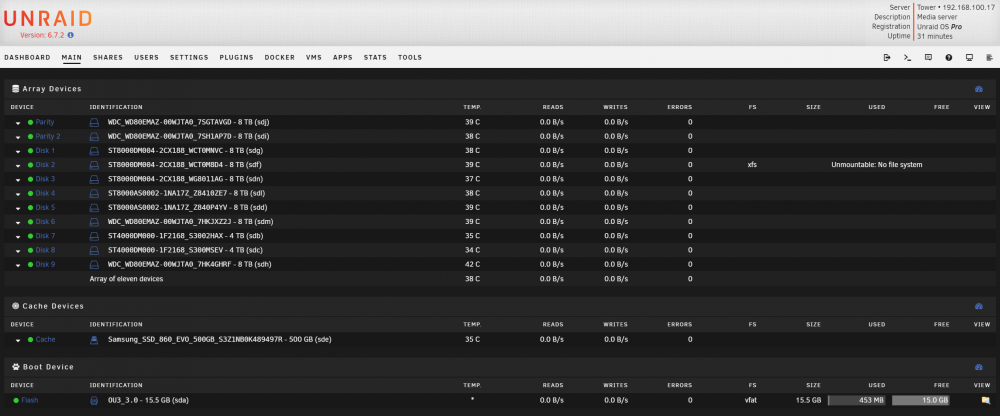Go to the Dashboard tab
The image size is (1000, 416).
(x=27, y=57)
